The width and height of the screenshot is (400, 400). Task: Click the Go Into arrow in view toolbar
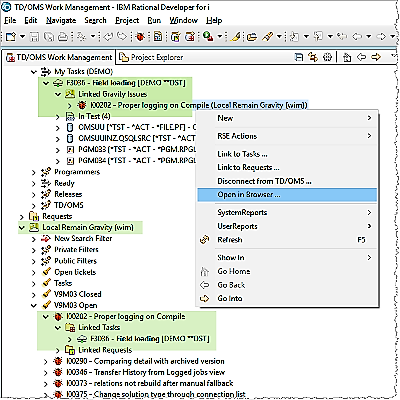pos(376,57)
